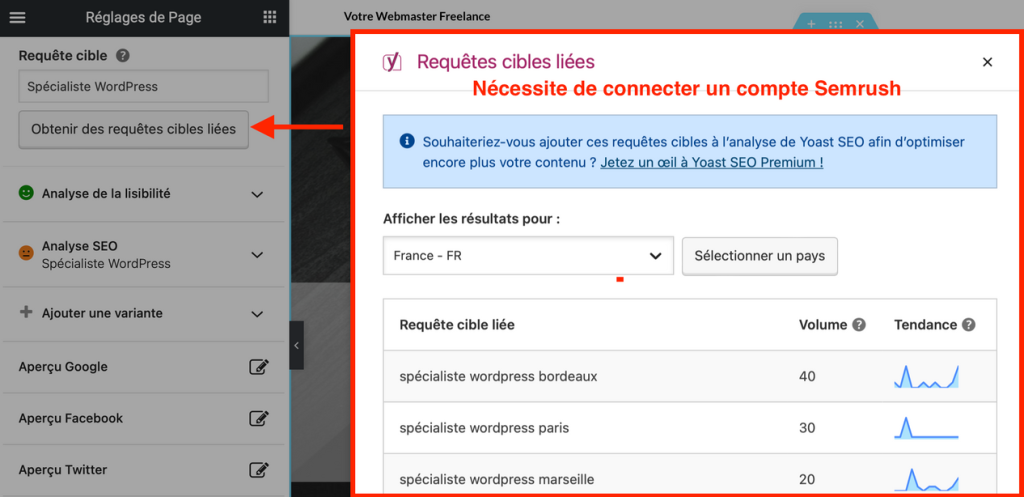The height and width of the screenshot is (497, 1024).
Task: Click the Requête cible input field
Action: [143, 86]
